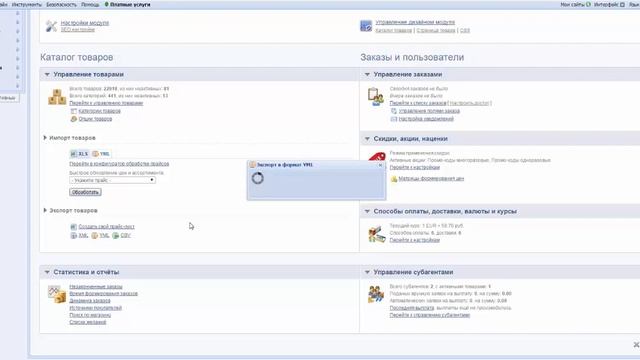Open the Платные услуги menu

[127, 4]
